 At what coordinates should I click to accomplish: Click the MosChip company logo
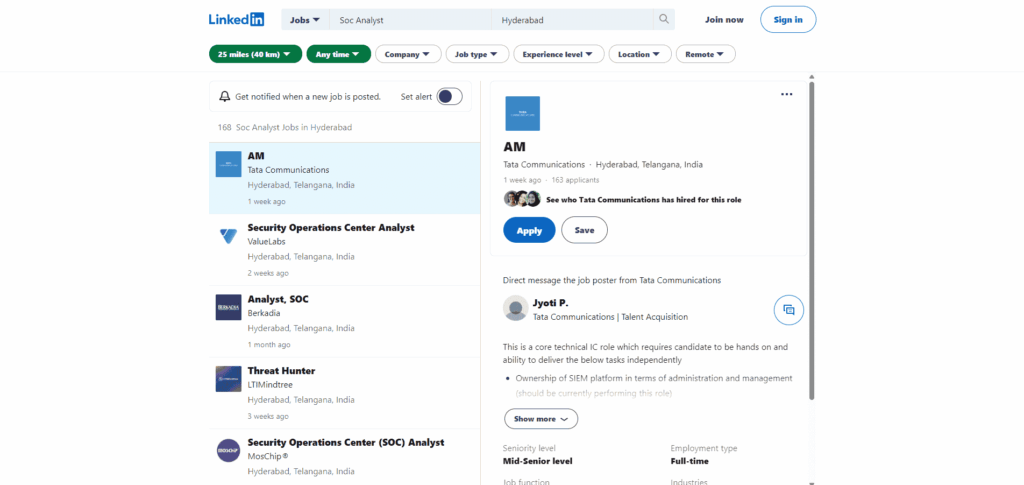tap(229, 450)
